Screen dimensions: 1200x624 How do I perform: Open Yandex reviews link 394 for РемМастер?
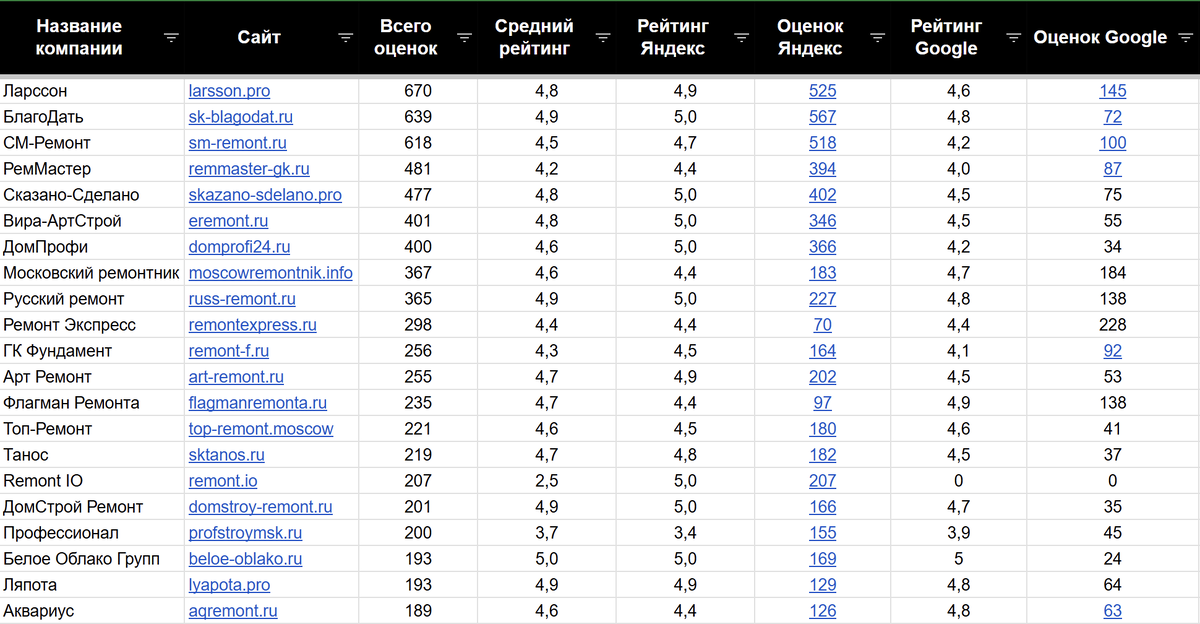point(823,169)
